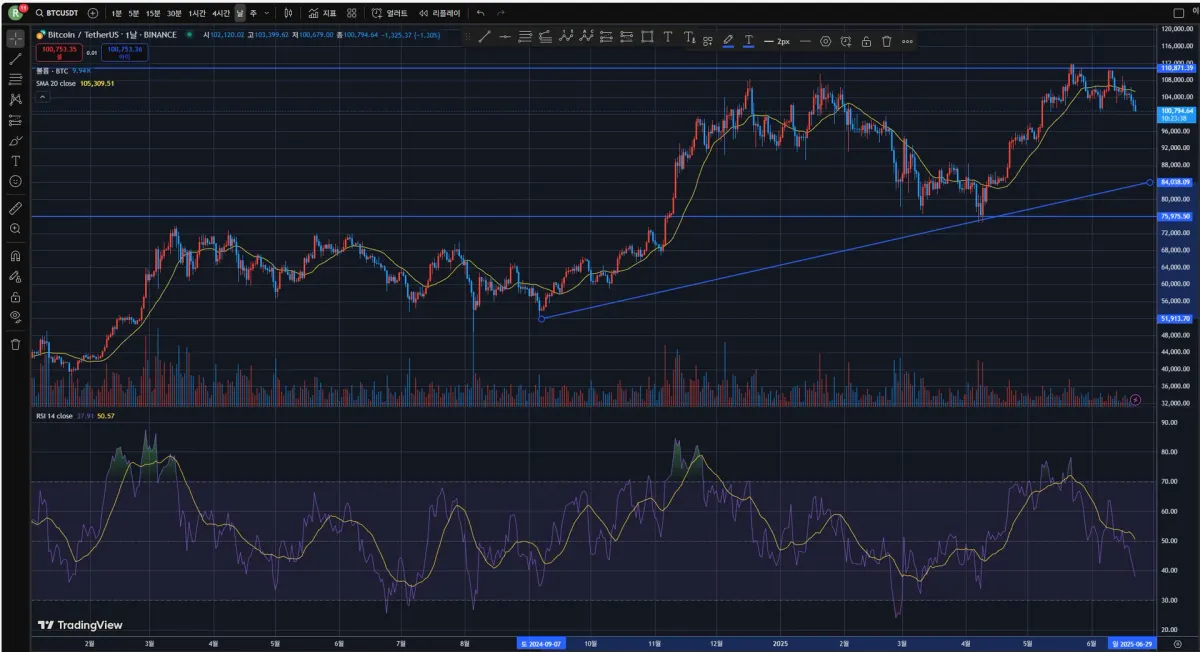Open the chart patterns tool in left sidebar
The width and height of the screenshot is (1200, 652).
pos(15,99)
